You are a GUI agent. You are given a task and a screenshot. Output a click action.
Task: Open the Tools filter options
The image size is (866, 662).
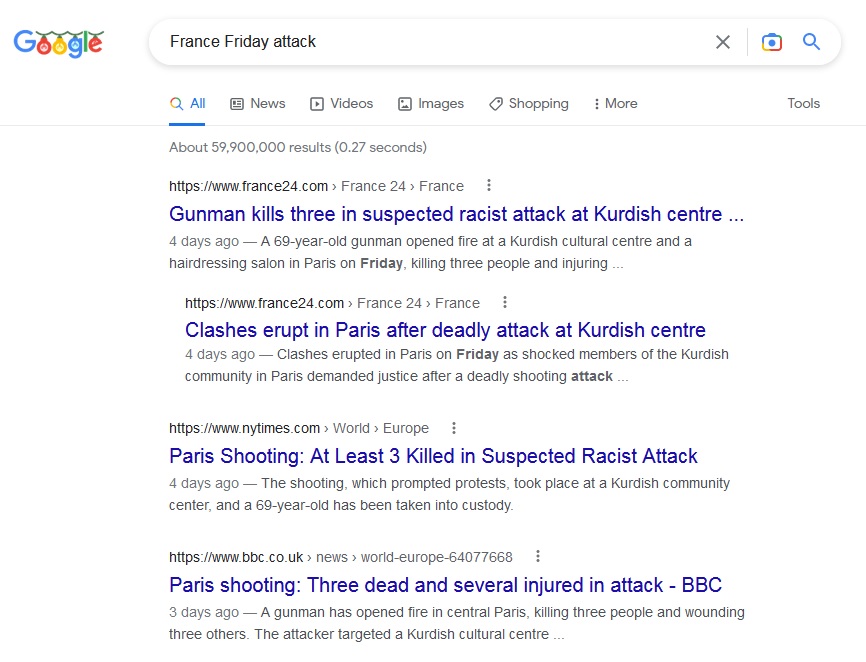pyautogui.click(x=804, y=103)
